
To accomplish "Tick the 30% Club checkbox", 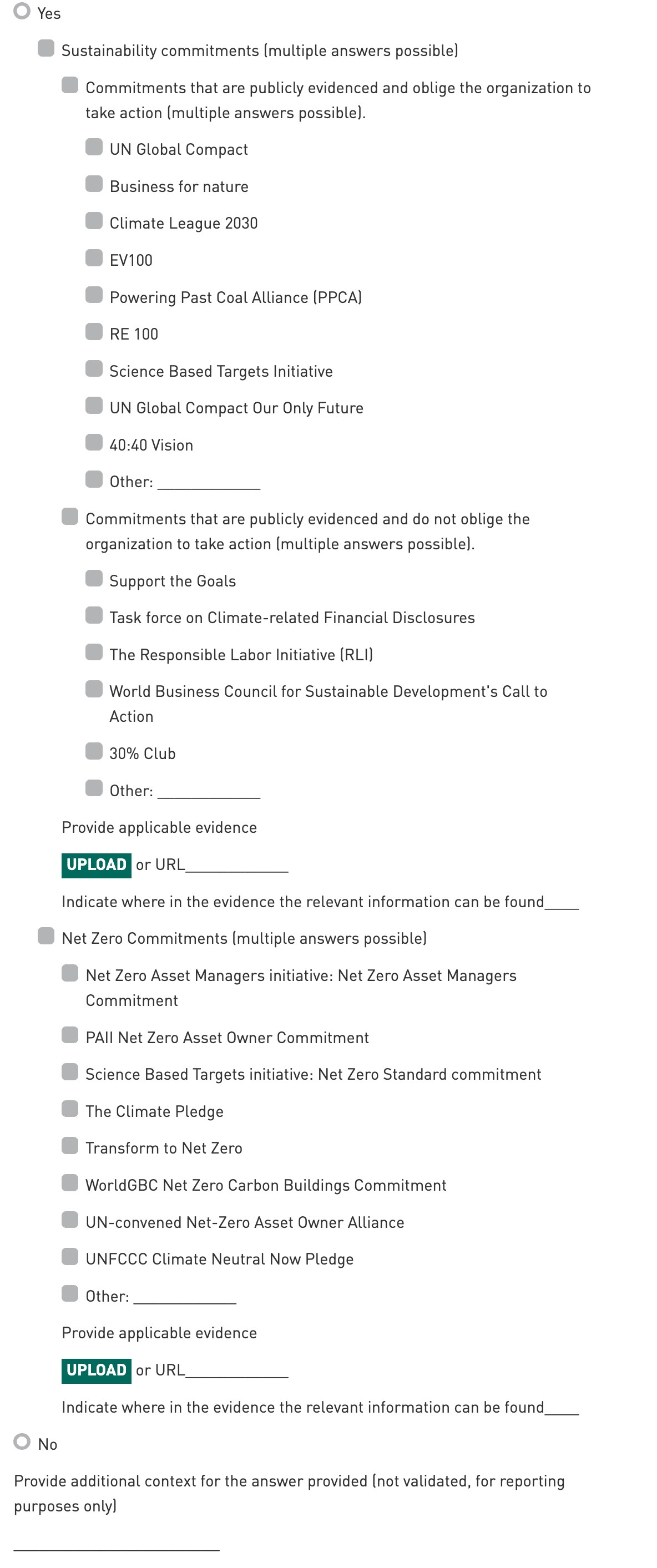I will pos(94,751).
